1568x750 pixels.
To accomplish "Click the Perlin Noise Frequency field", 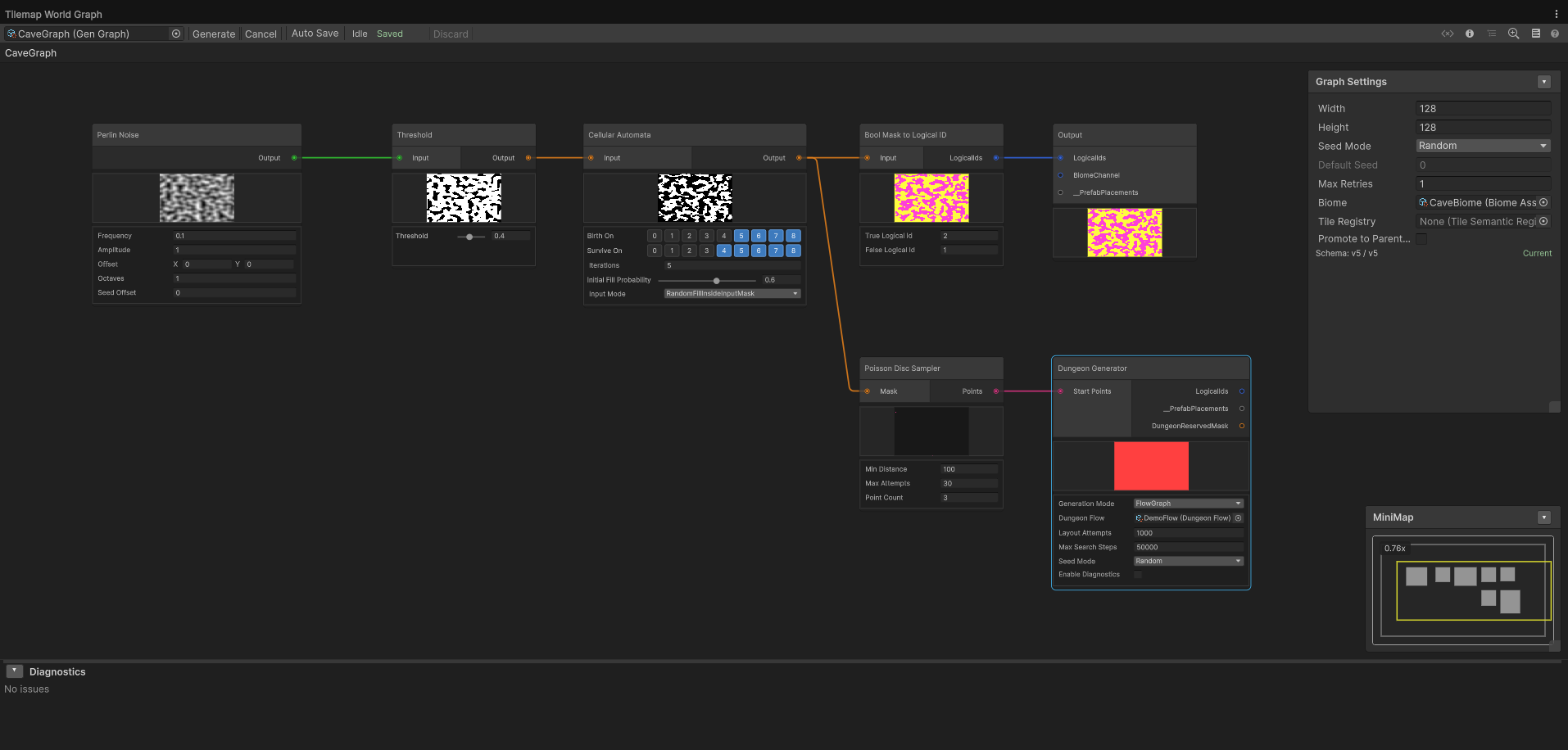I will point(235,236).
